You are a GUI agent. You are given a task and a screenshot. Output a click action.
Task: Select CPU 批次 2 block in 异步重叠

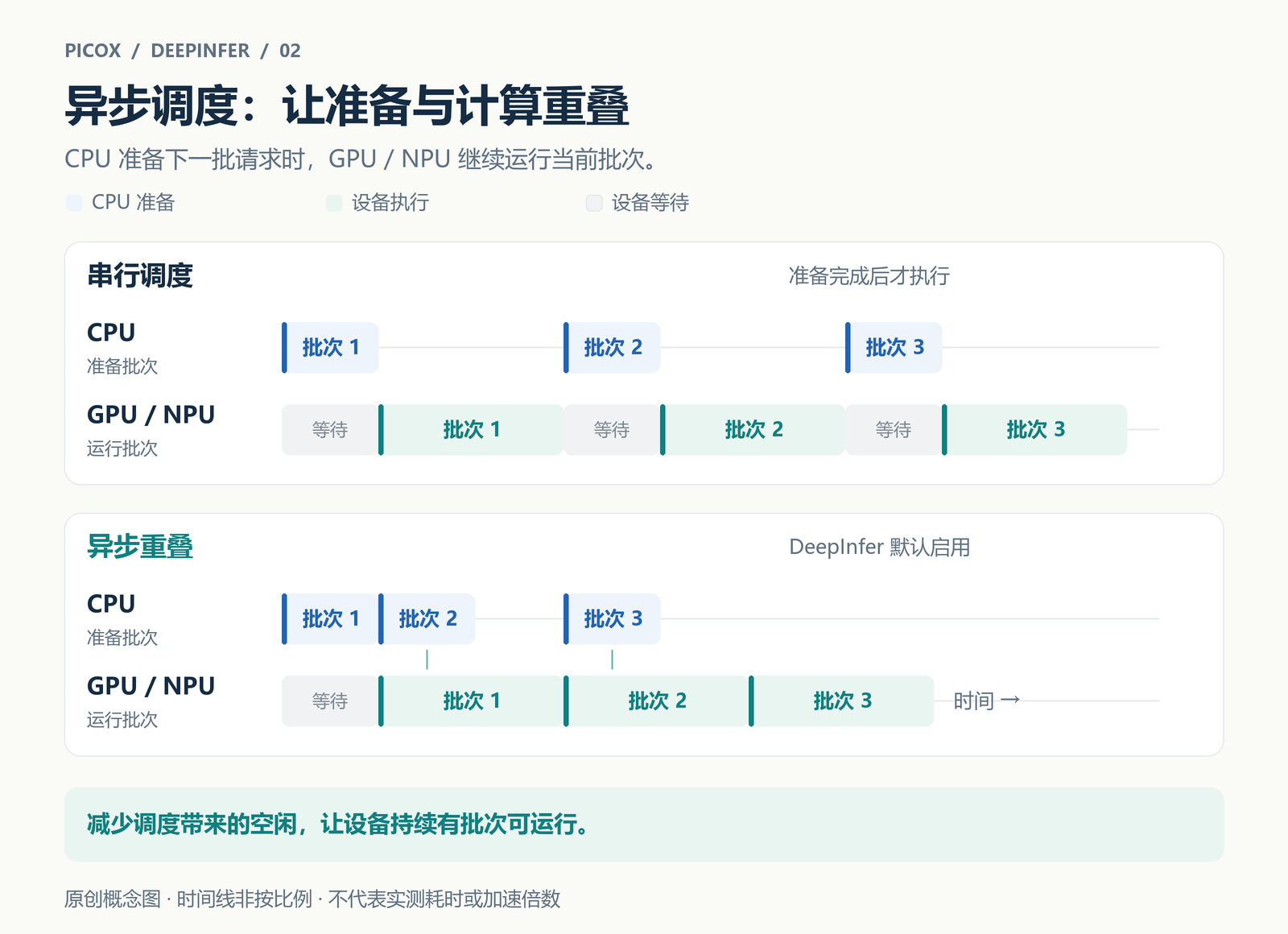[x=427, y=619]
